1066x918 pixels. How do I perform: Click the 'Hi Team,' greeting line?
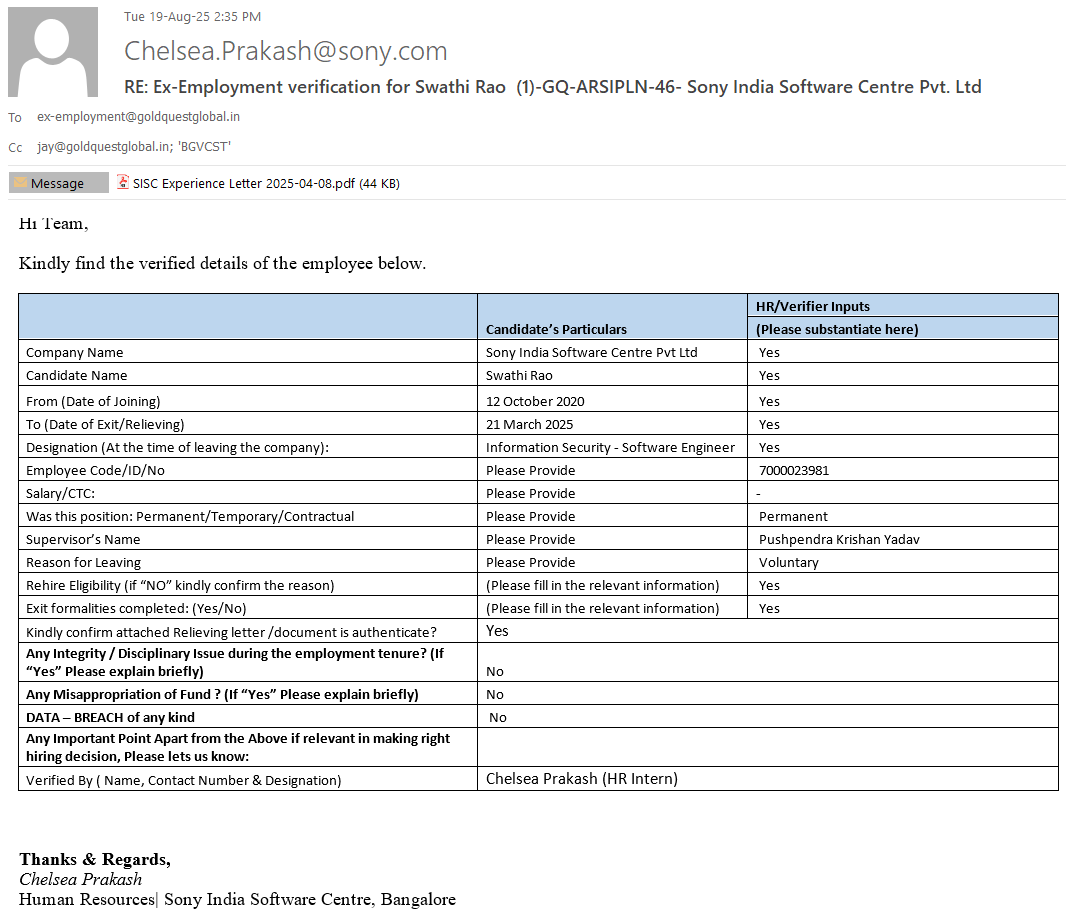pyautogui.click(x=54, y=224)
